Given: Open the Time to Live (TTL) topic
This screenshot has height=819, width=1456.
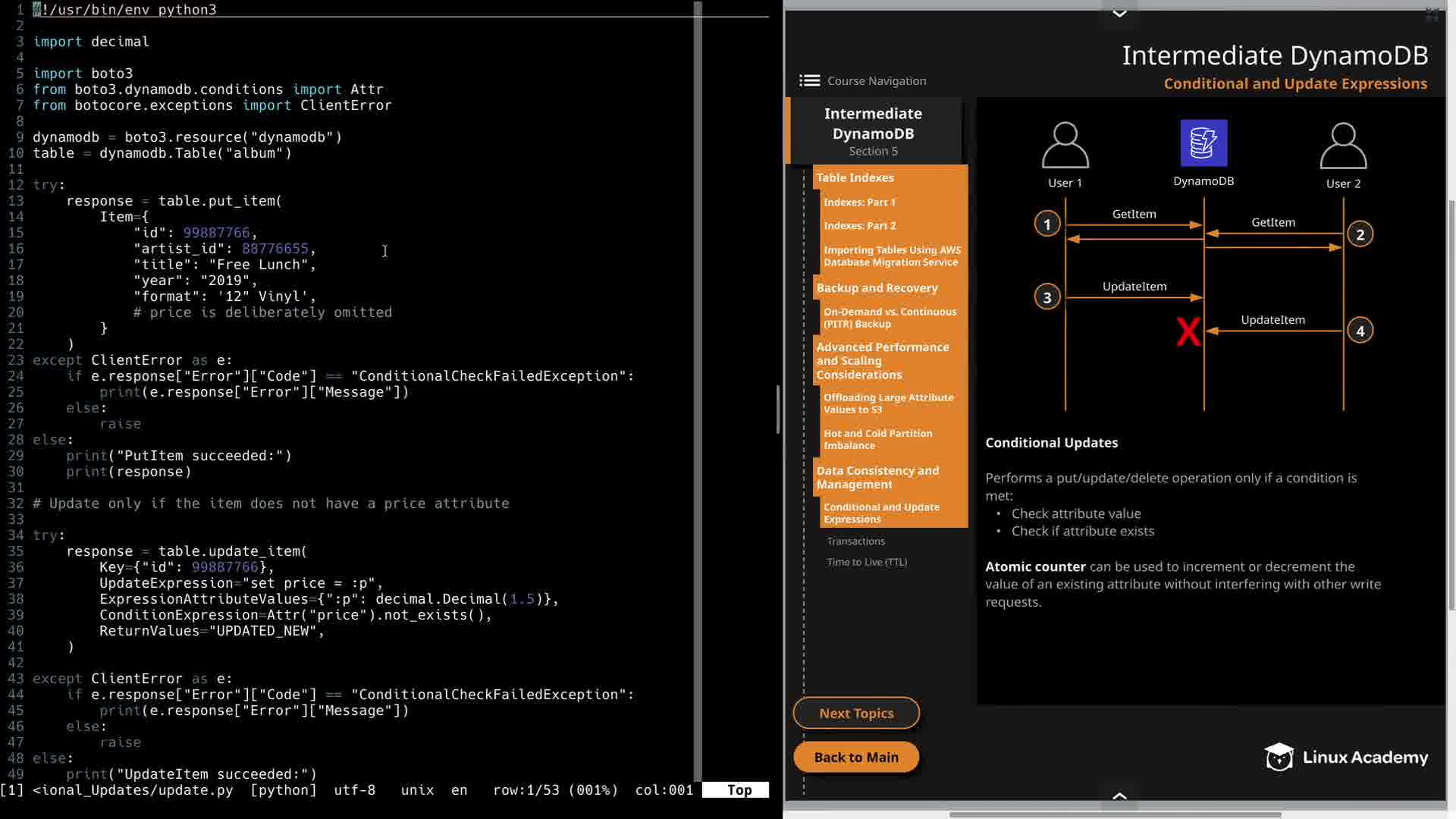Looking at the screenshot, I should (867, 562).
